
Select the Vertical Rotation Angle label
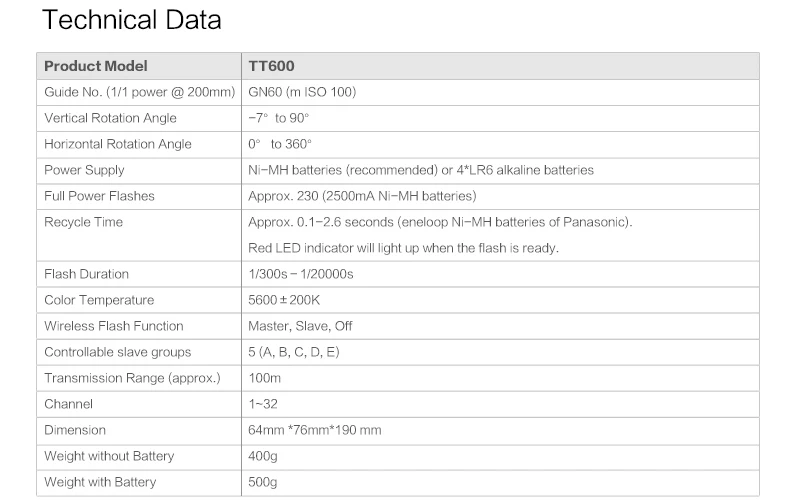110,118
